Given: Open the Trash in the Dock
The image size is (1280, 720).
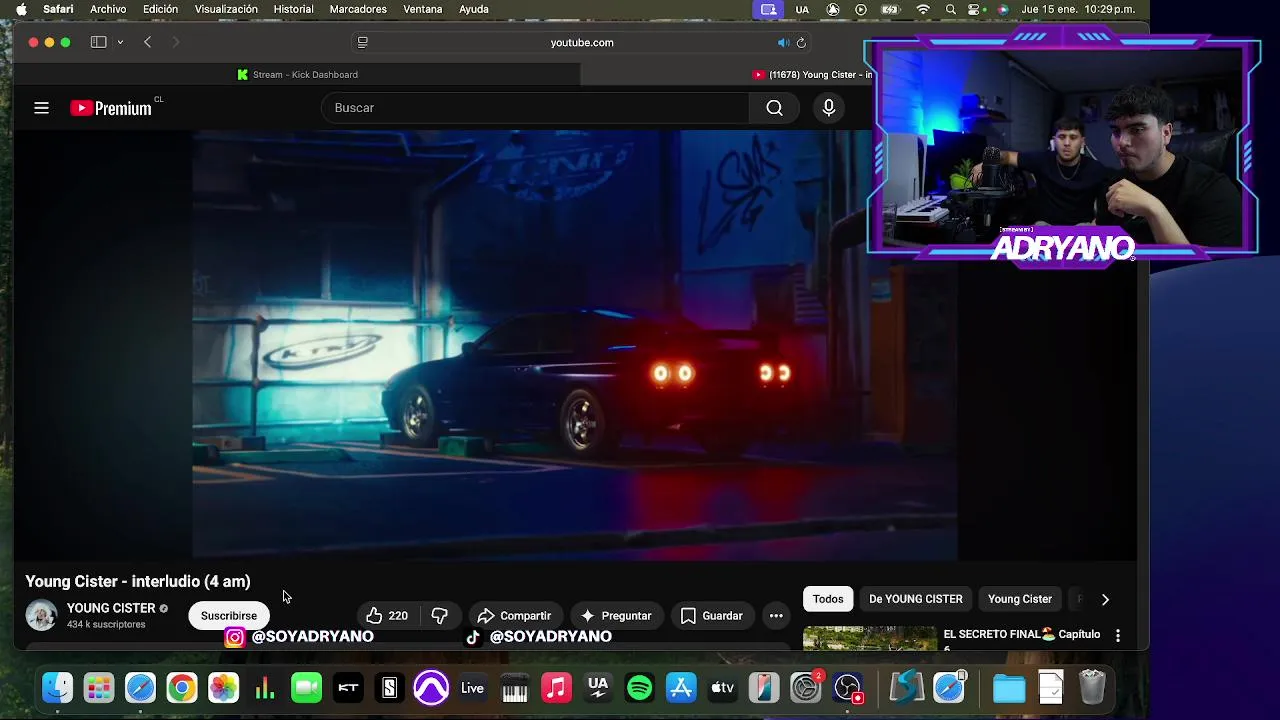Looking at the screenshot, I should click(1092, 688).
